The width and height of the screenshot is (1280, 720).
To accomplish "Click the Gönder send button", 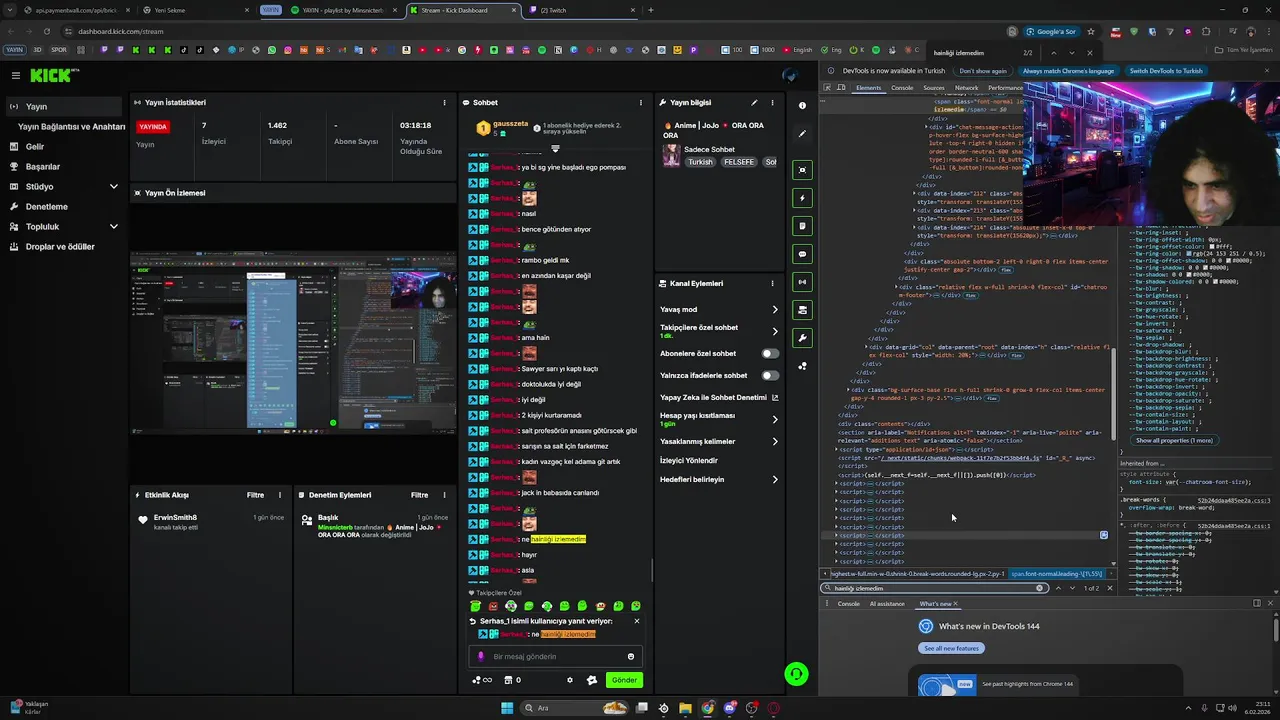I will click(624, 680).
